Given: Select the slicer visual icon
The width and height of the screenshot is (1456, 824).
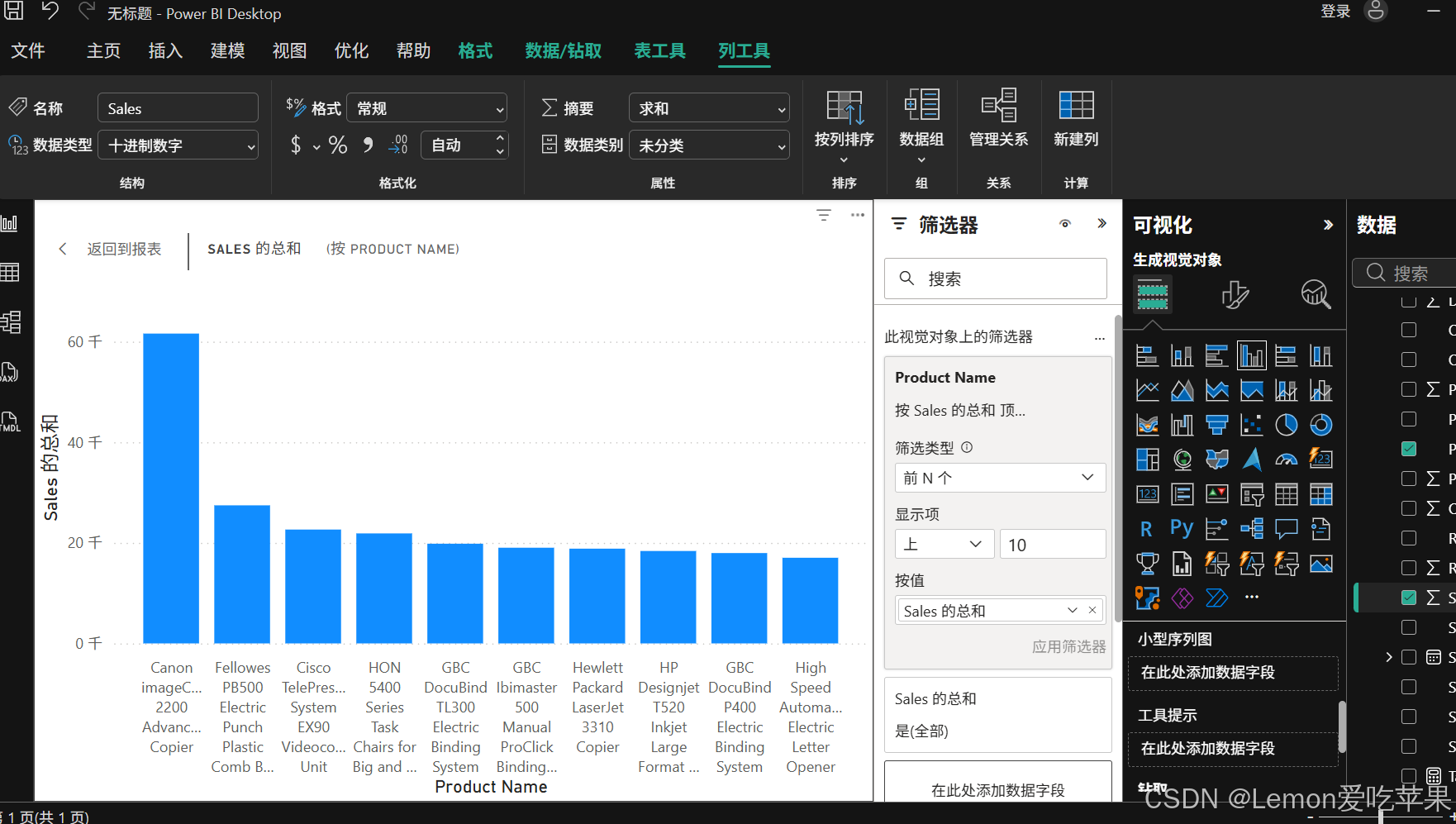Looking at the screenshot, I should pos(1252,494).
